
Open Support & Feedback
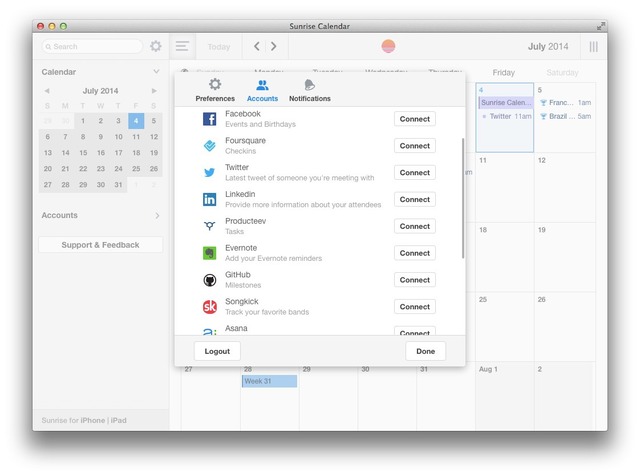(x=100, y=245)
